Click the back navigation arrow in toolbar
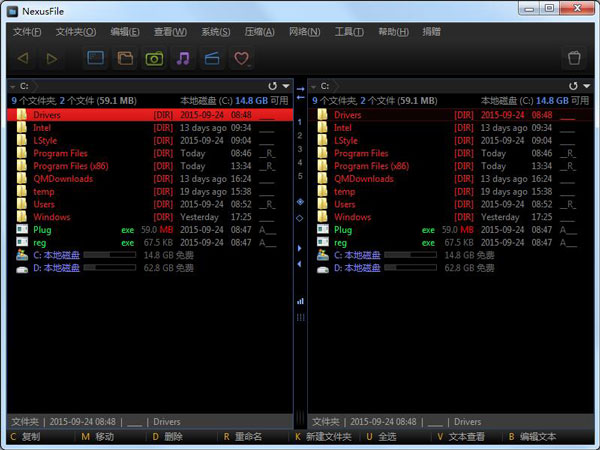This screenshot has width=600, height=450. pos(23,59)
